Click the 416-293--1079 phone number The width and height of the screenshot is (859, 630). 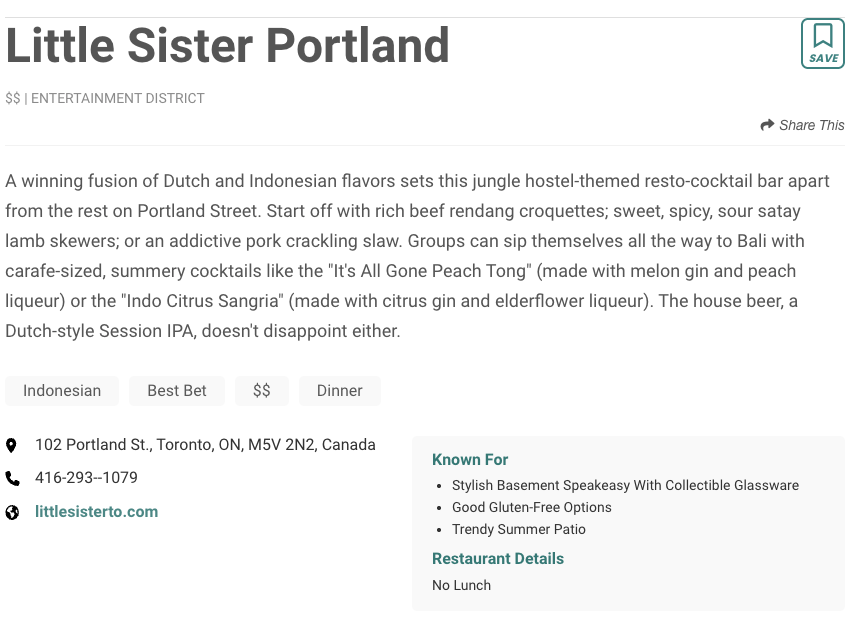click(86, 478)
